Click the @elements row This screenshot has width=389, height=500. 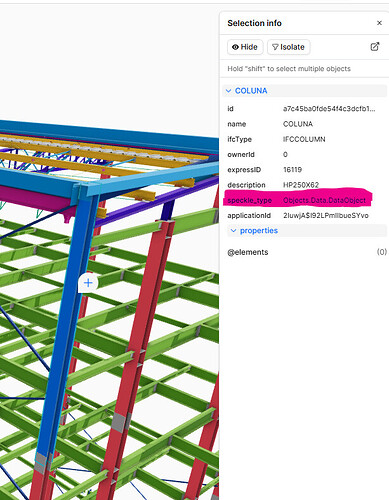coord(307,252)
